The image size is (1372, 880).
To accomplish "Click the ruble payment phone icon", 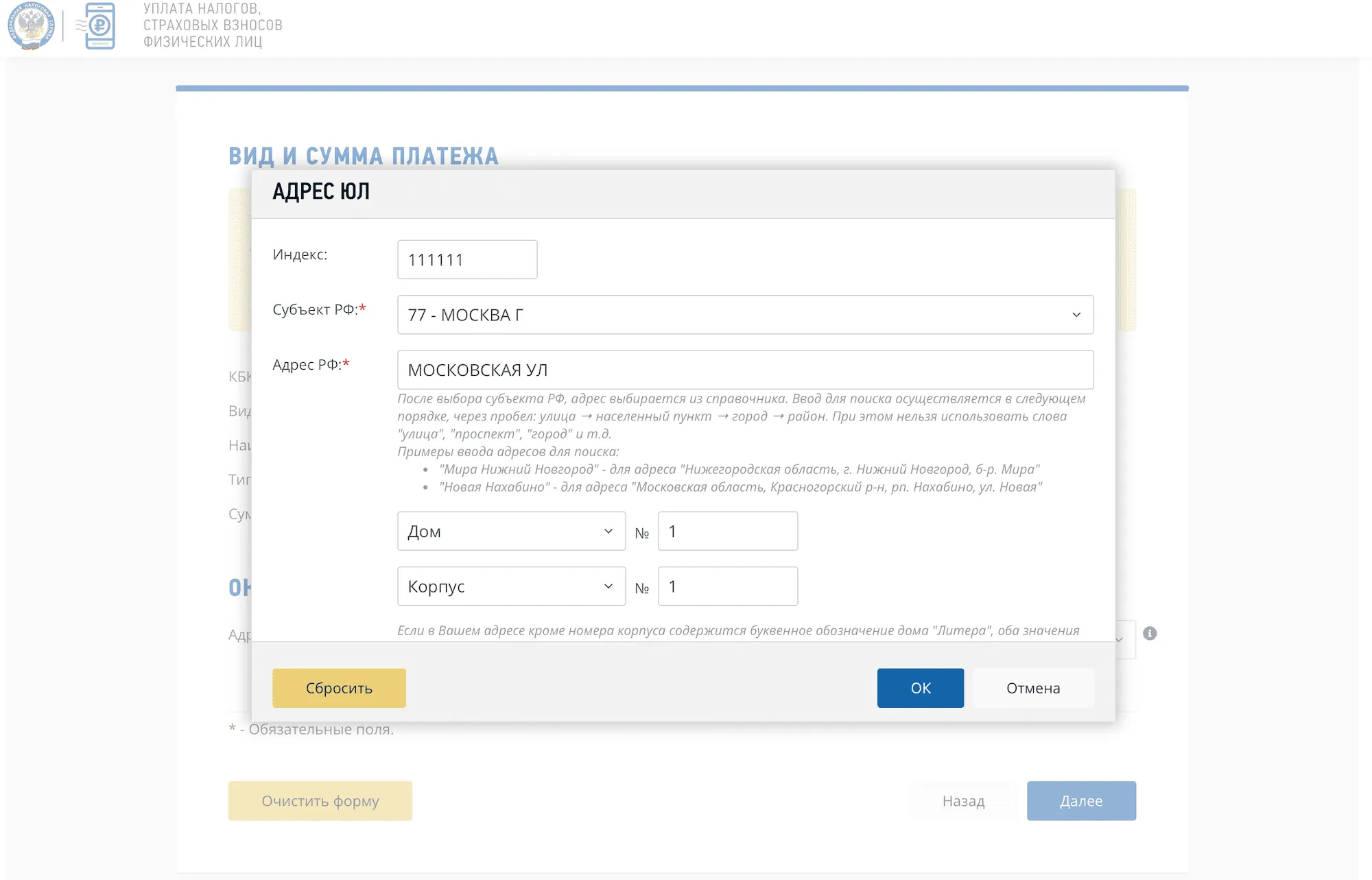I will click(x=99, y=26).
